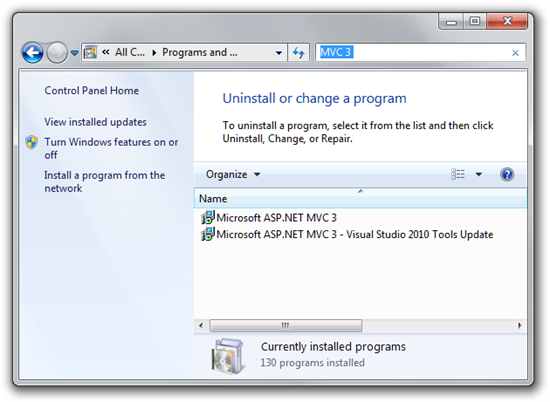The height and width of the screenshot is (402, 550).
Task: Click the icon beside the Visual Studio 2010 Tools Update entry
Action: pyautogui.click(x=208, y=234)
